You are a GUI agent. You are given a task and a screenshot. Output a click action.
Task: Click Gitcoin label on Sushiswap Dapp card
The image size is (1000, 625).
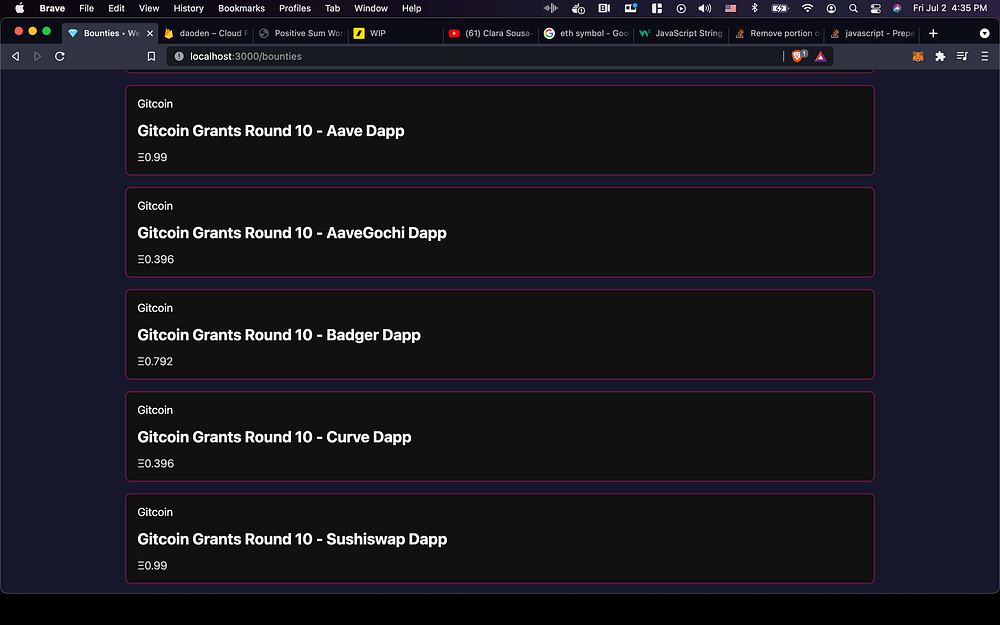coord(155,512)
